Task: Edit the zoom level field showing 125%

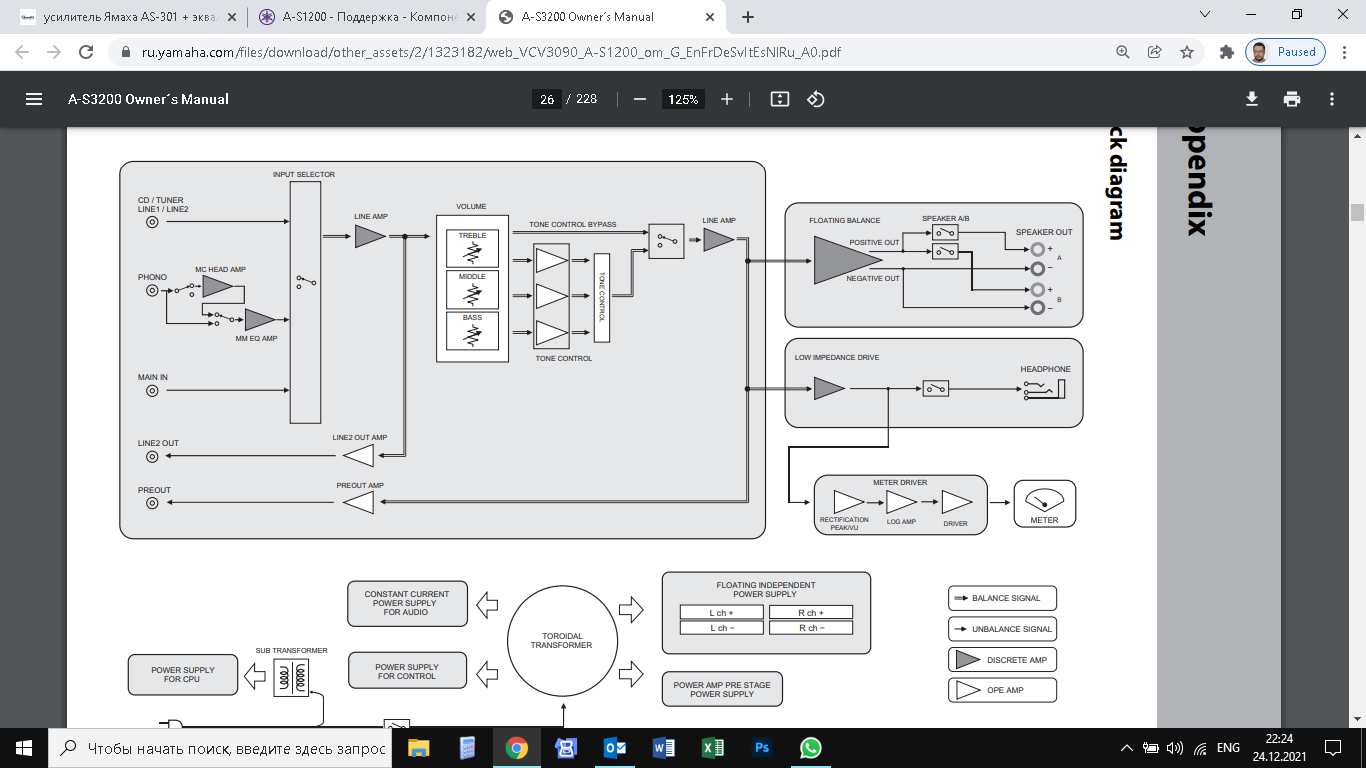Action: tap(683, 99)
